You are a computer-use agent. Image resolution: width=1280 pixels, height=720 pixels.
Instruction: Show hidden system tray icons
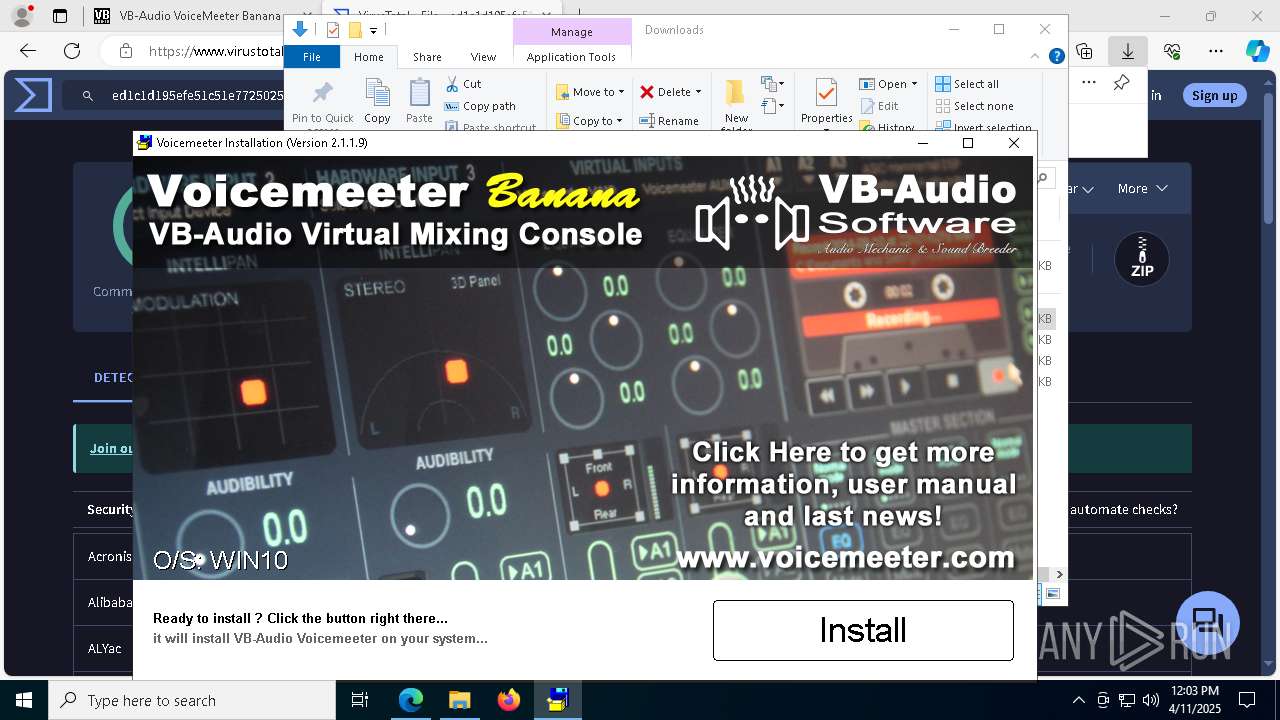click(1078, 700)
